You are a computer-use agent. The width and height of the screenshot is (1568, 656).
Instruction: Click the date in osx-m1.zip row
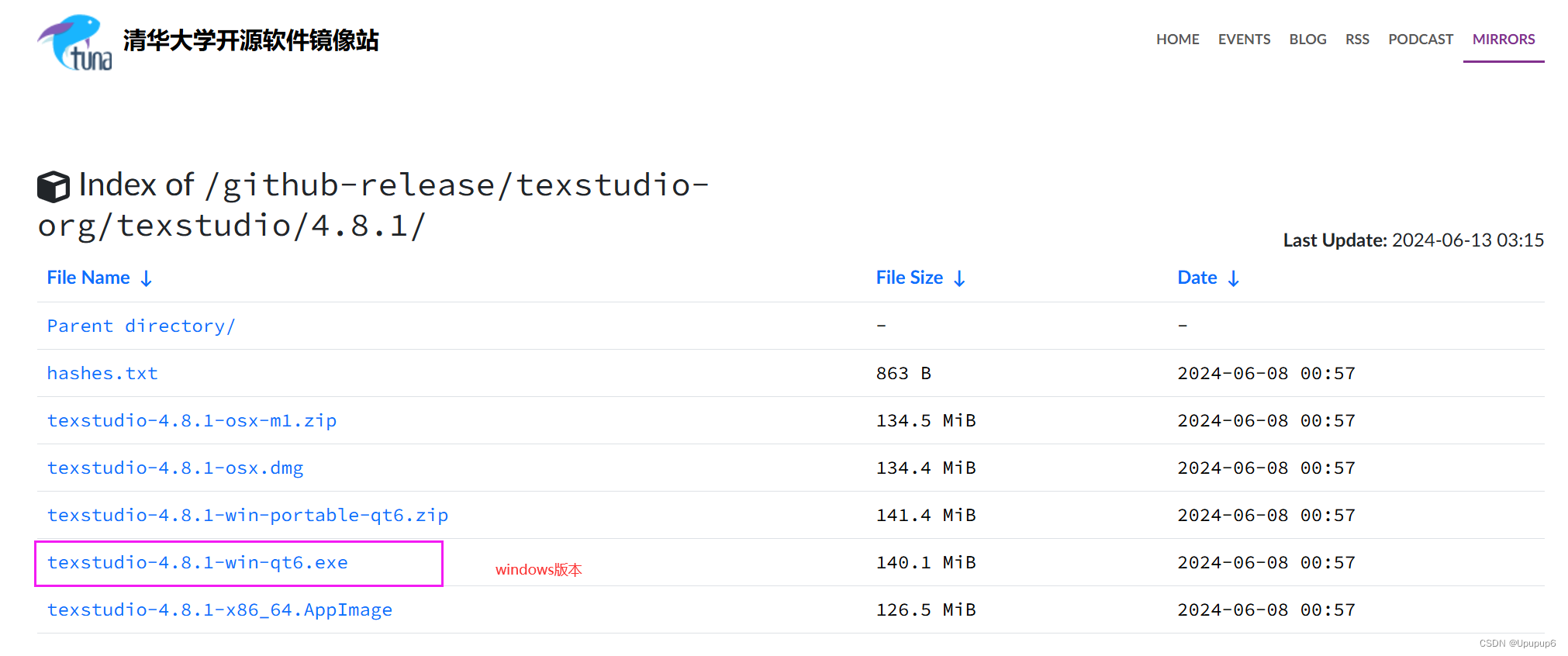tap(1266, 420)
